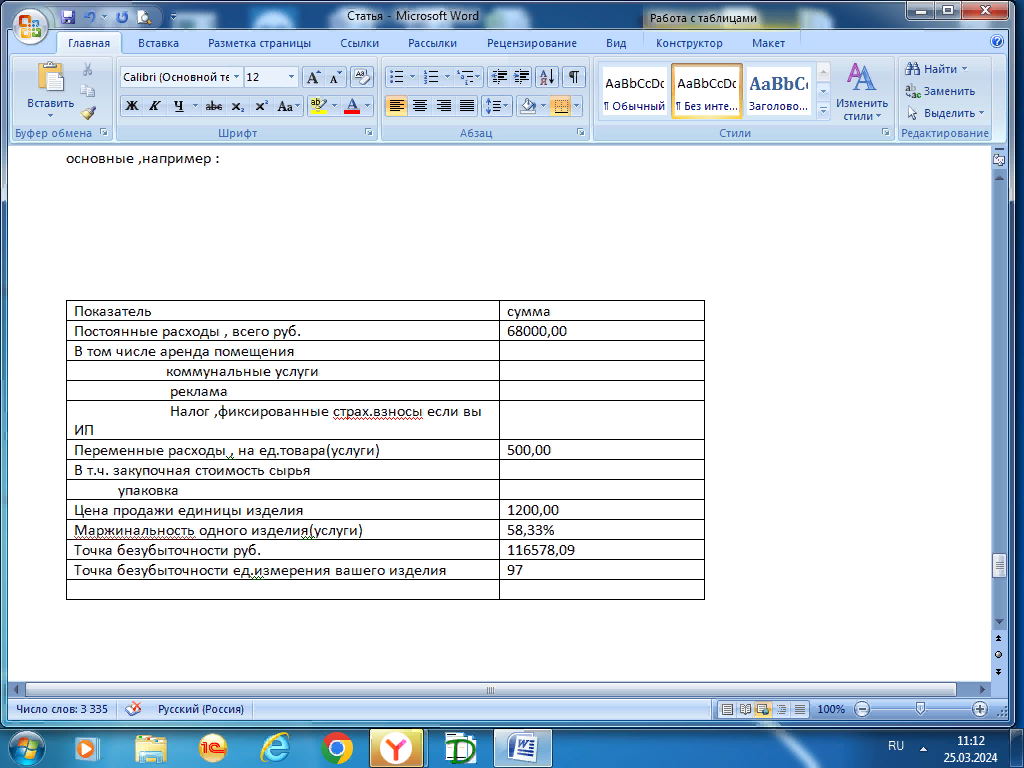Cut selection with scissors icon
The height and width of the screenshot is (768, 1024).
[88, 69]
